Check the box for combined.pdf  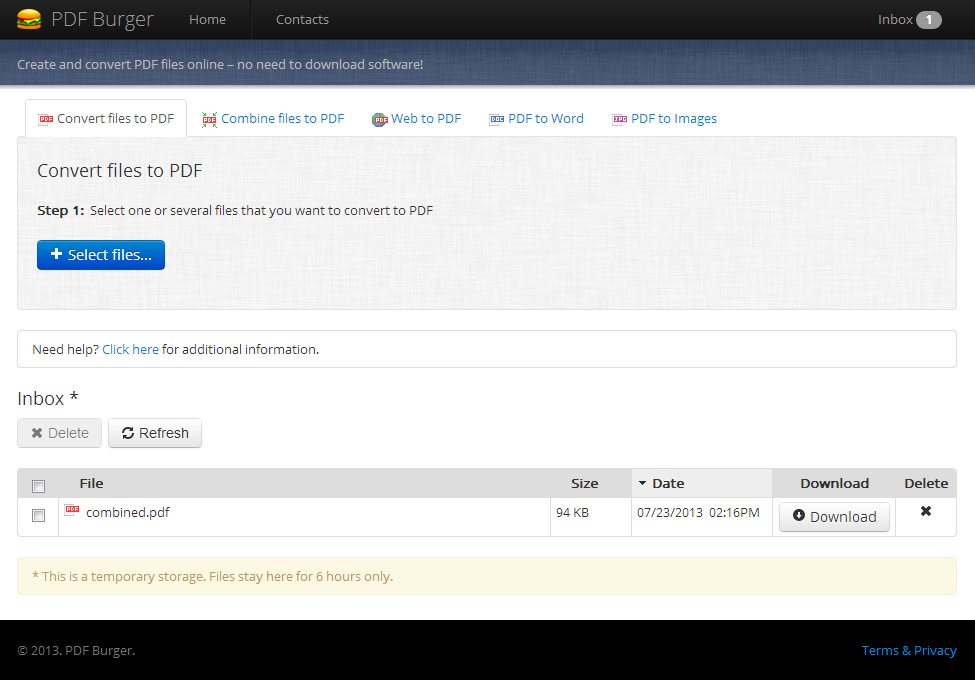click(x=38, y=516)
